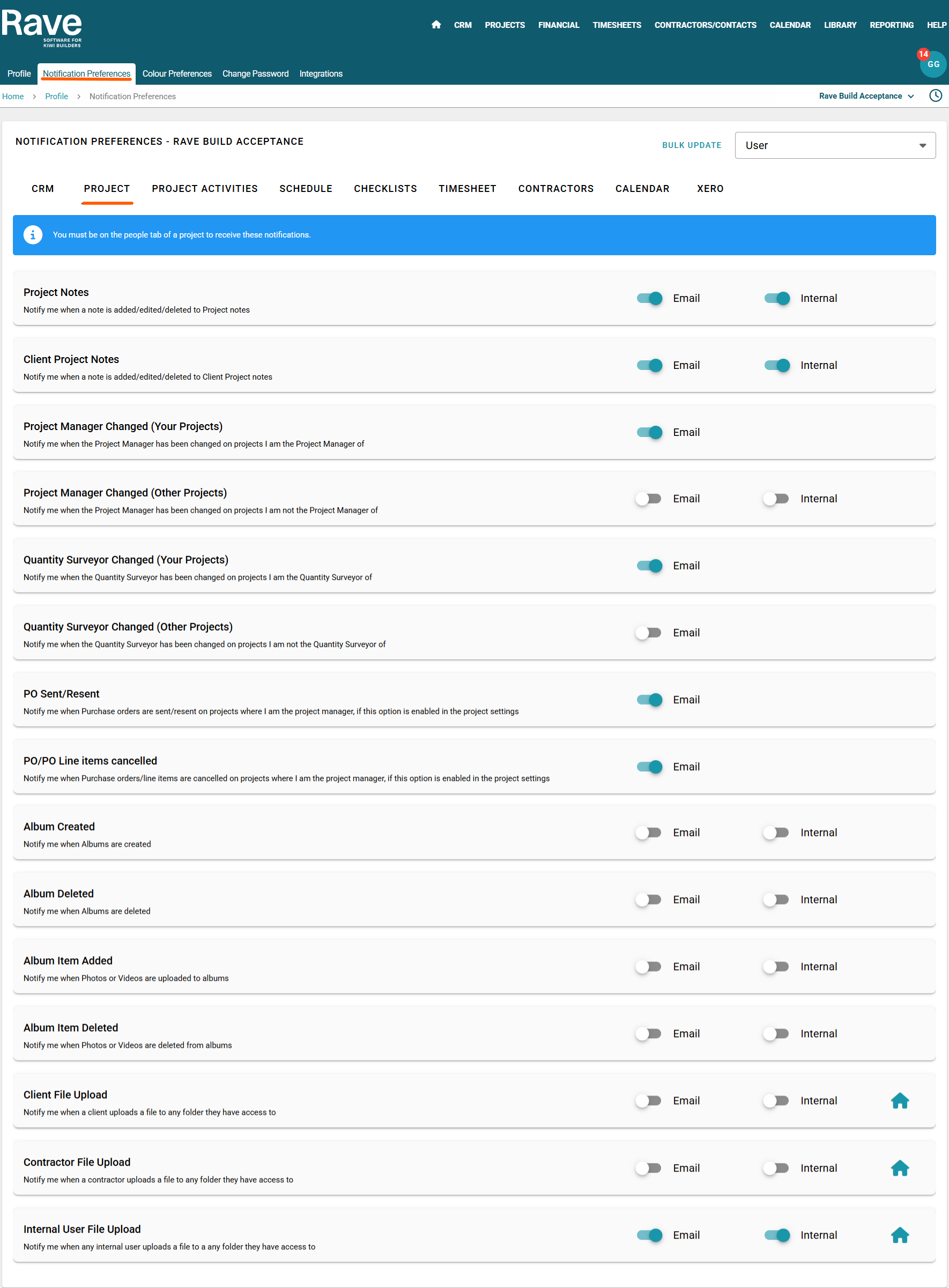
Task: Switch to the Project Activities tab
Action: coord(204,188)
